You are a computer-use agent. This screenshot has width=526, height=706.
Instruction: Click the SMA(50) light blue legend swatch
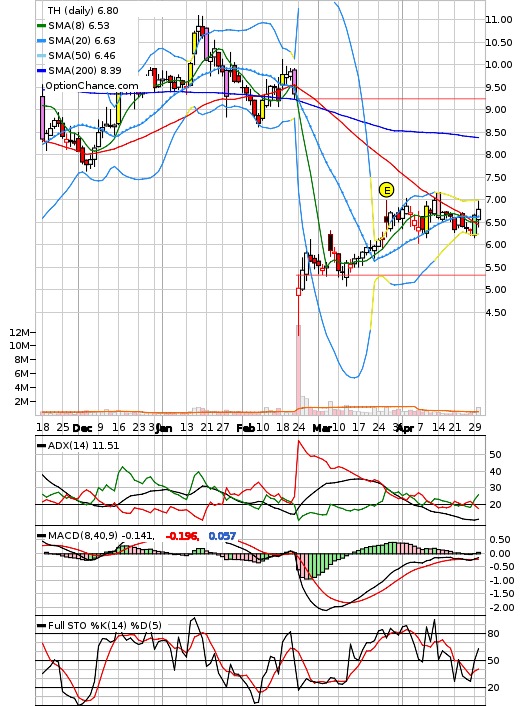[41, 56]
